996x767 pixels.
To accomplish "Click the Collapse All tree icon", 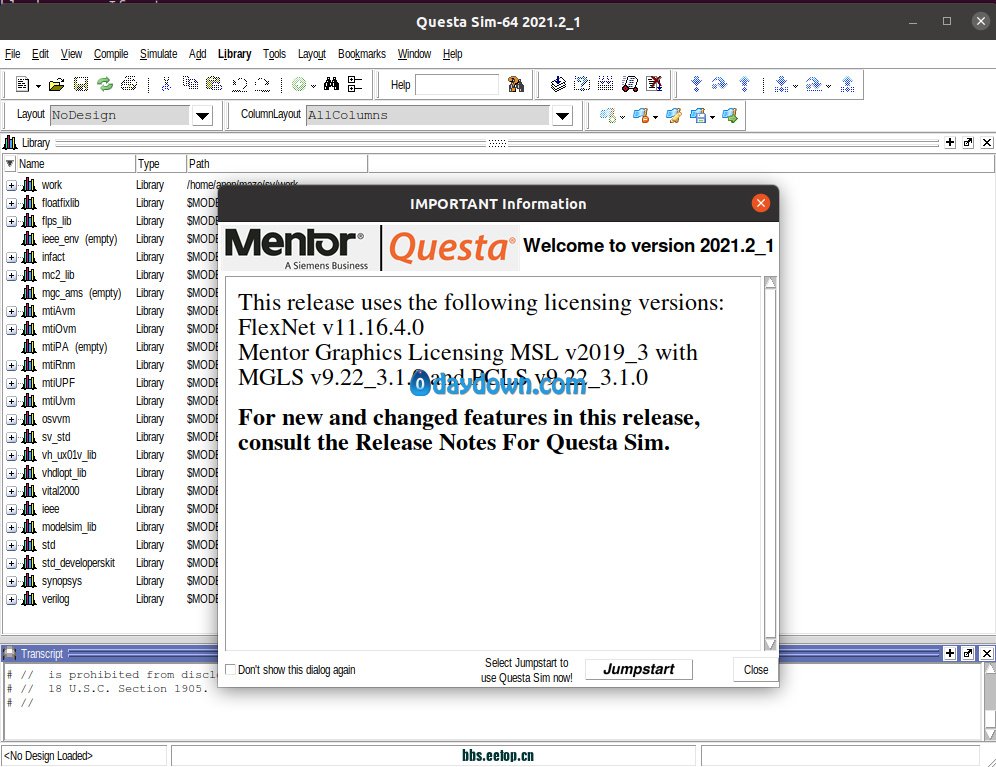I will pyautogui.click(x=355, y=84).
